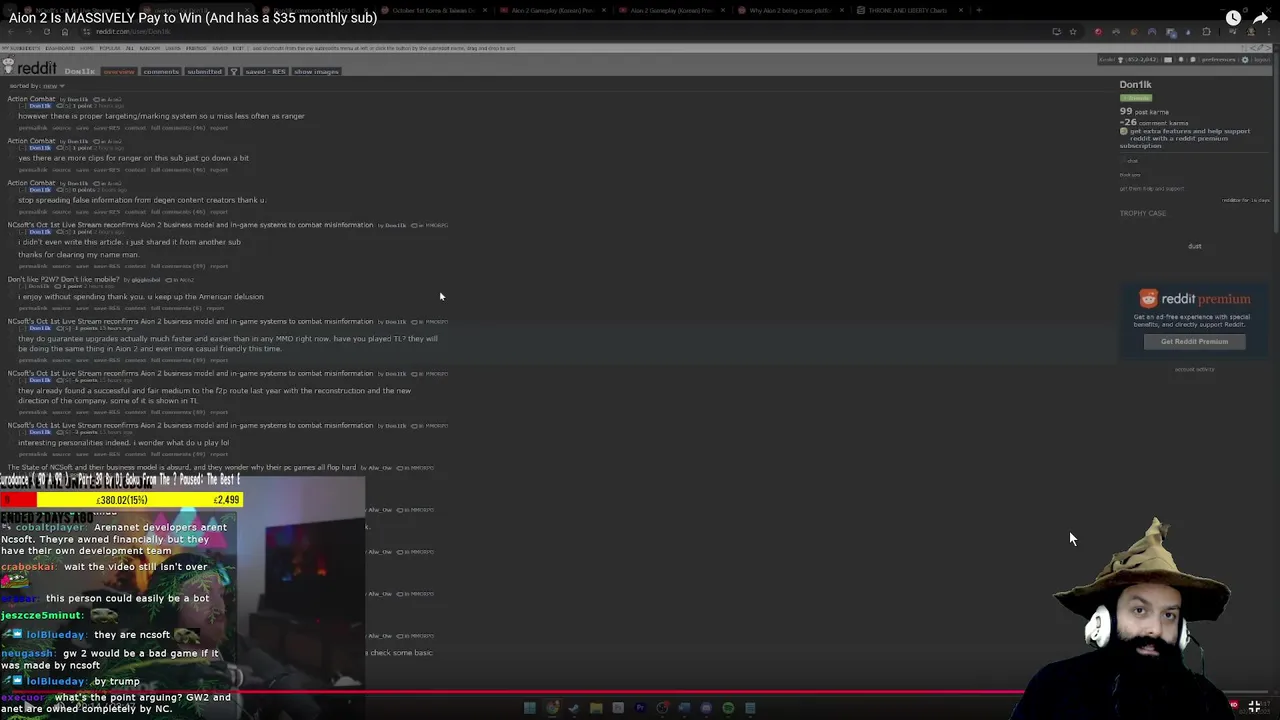This screenshot has width=1280, height=720.
Task: Switch to the submitted tab on Reddit profile
Action: click(205, 72)
